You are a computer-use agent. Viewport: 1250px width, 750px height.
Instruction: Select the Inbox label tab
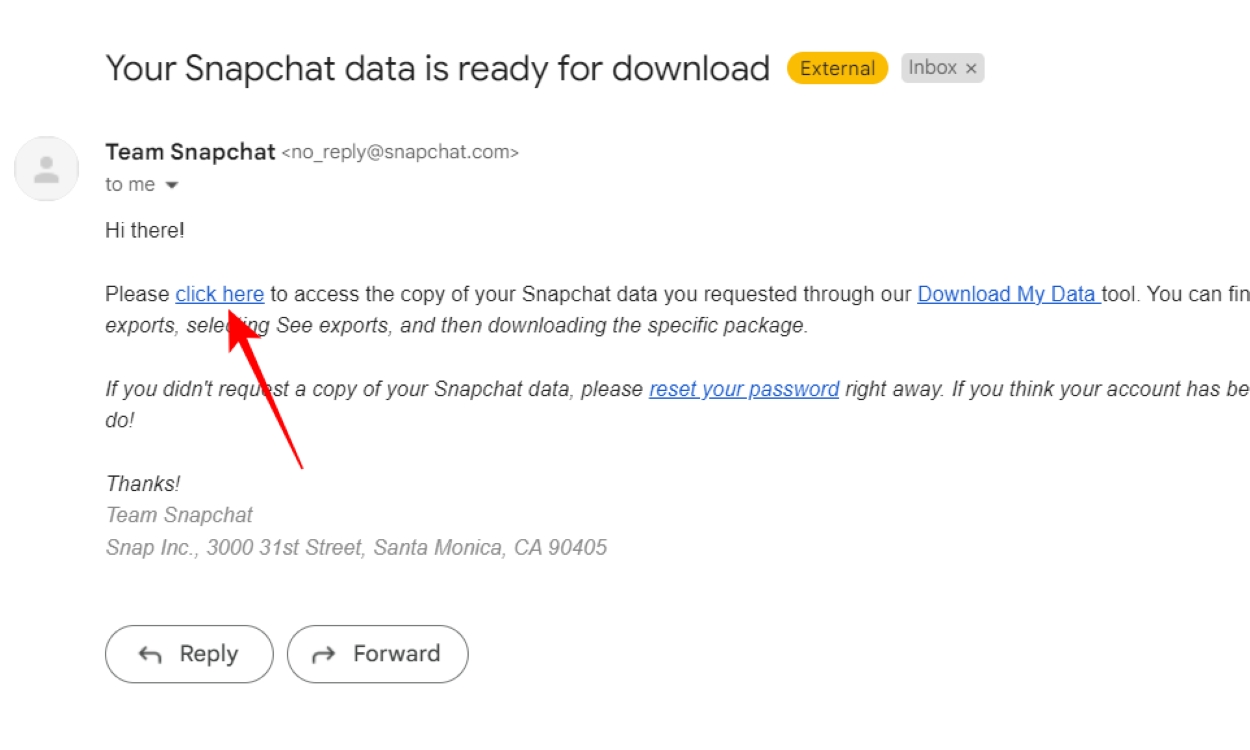pyautogui.click(x=933, y=68)
